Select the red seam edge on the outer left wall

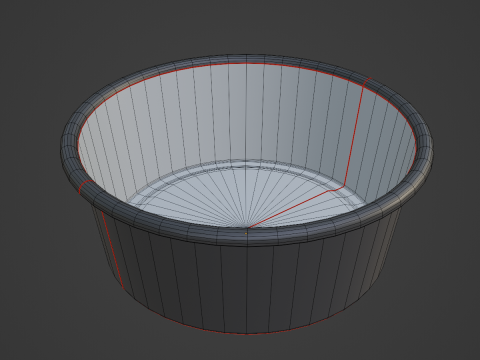[x=112, y=250]
